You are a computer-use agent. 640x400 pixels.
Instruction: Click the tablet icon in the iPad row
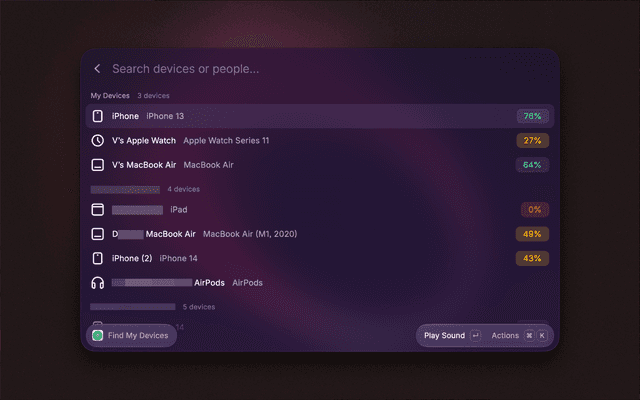coord(98,209)
